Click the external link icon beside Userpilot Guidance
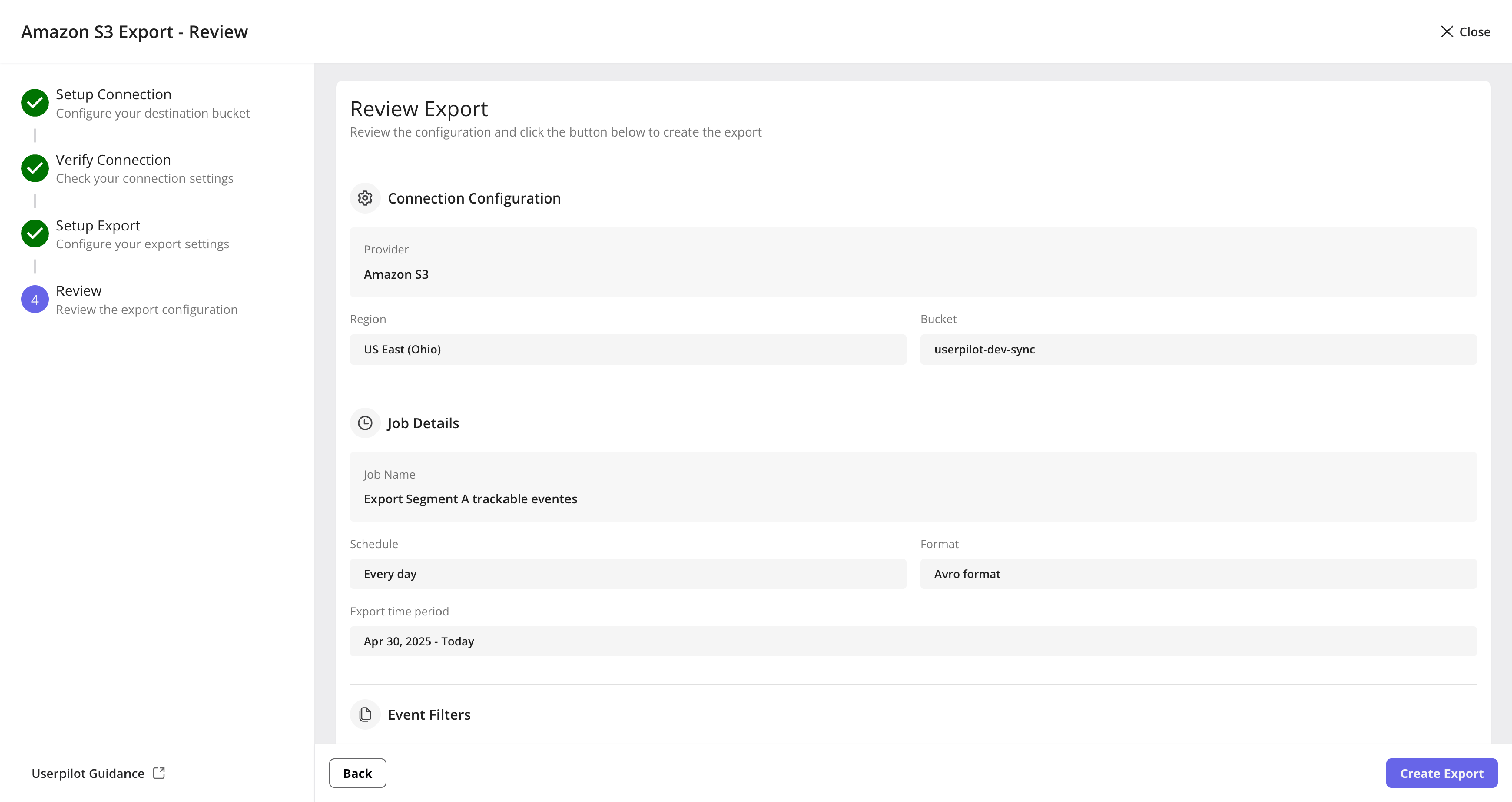This screenshot has width=1512, height=802. 158,773
